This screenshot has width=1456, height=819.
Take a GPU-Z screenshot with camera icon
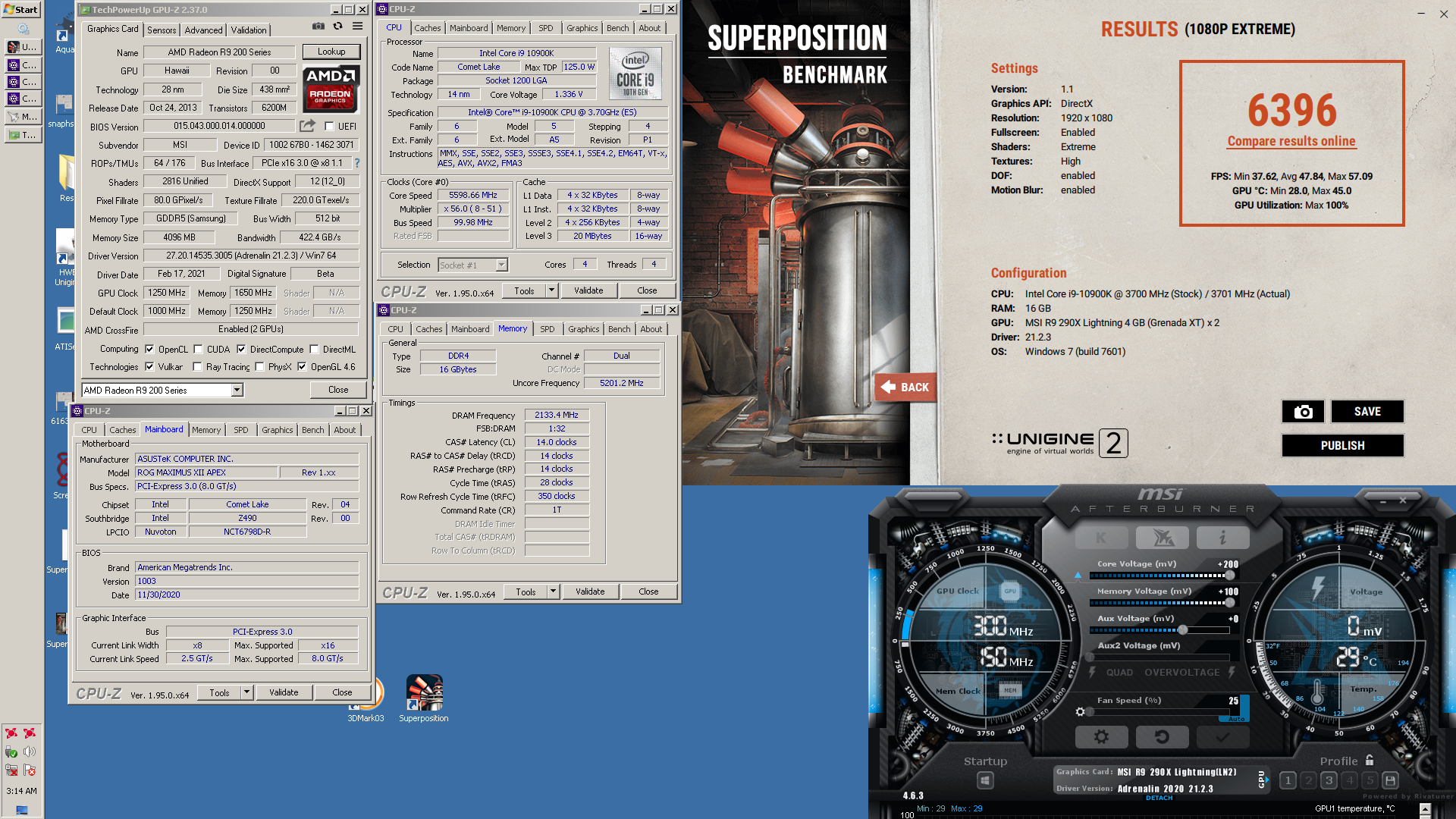pyautogui.click(x=318, y=27)
